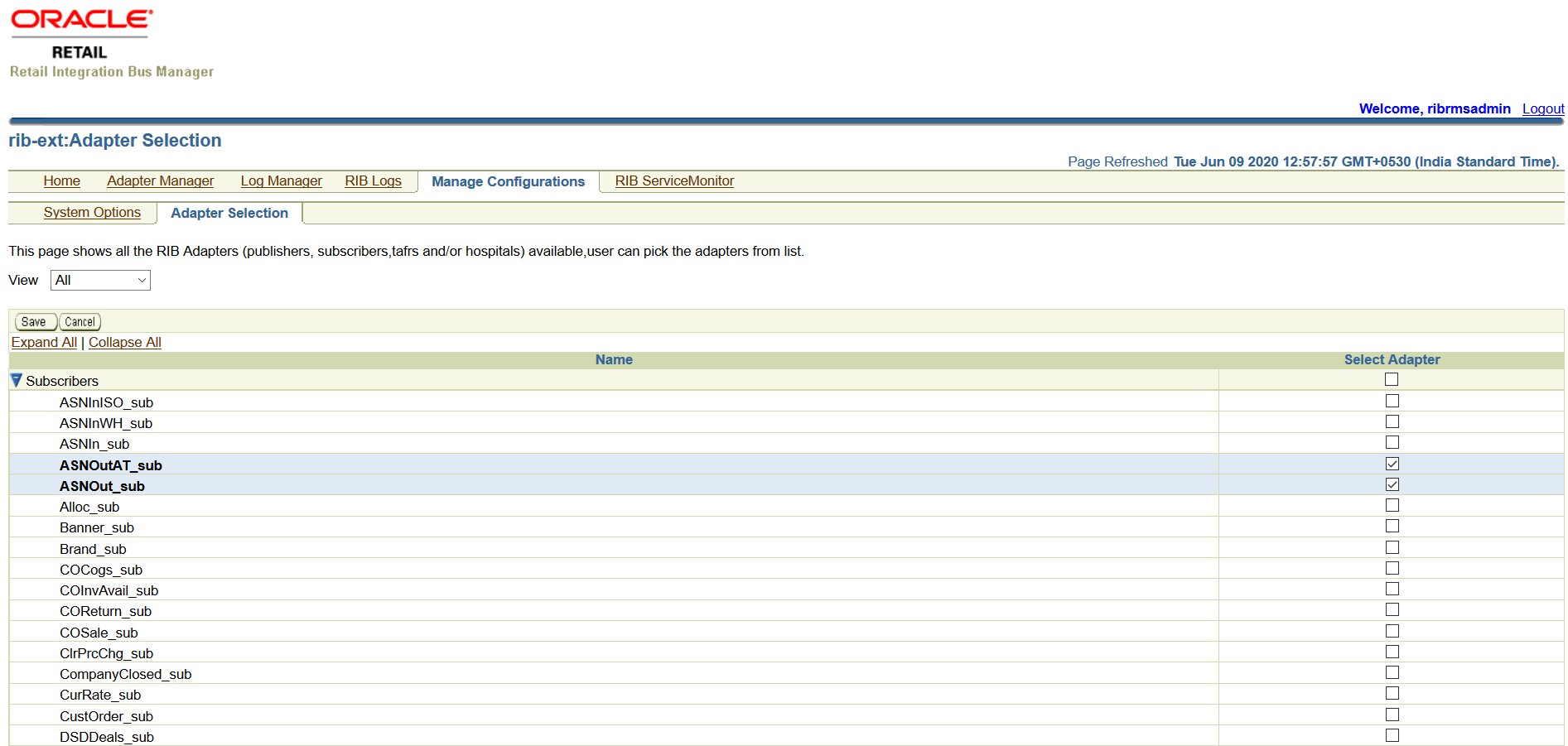Enable the COCogs_sub adapter checkbox
This screenshot has width=1568, height=746.
click(1392, 568)
